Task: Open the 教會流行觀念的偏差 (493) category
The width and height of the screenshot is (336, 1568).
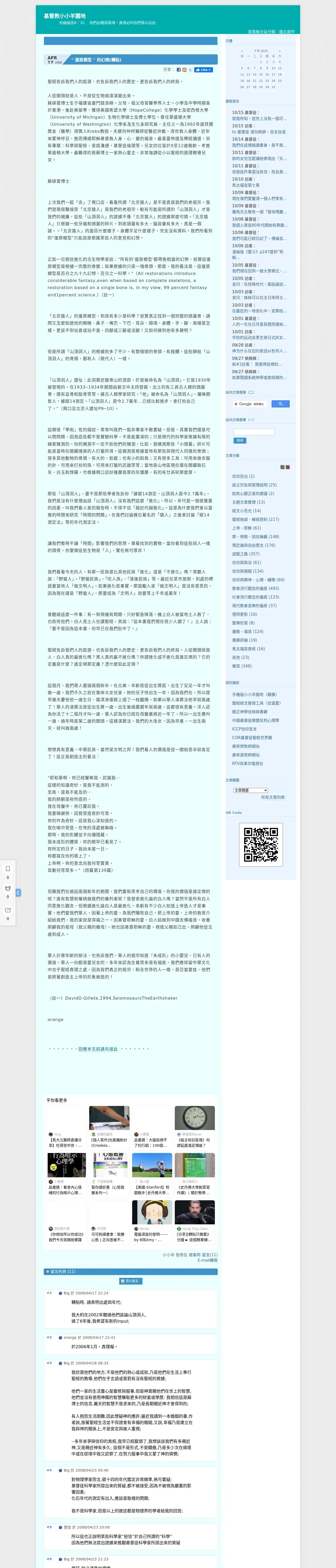Action: [255, 589]
